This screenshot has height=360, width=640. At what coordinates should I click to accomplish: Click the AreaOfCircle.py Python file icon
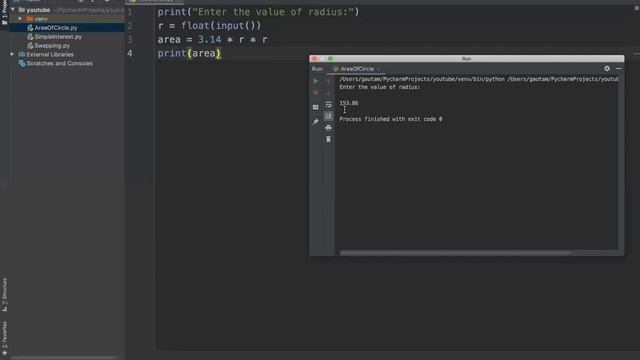click(30, 28)
